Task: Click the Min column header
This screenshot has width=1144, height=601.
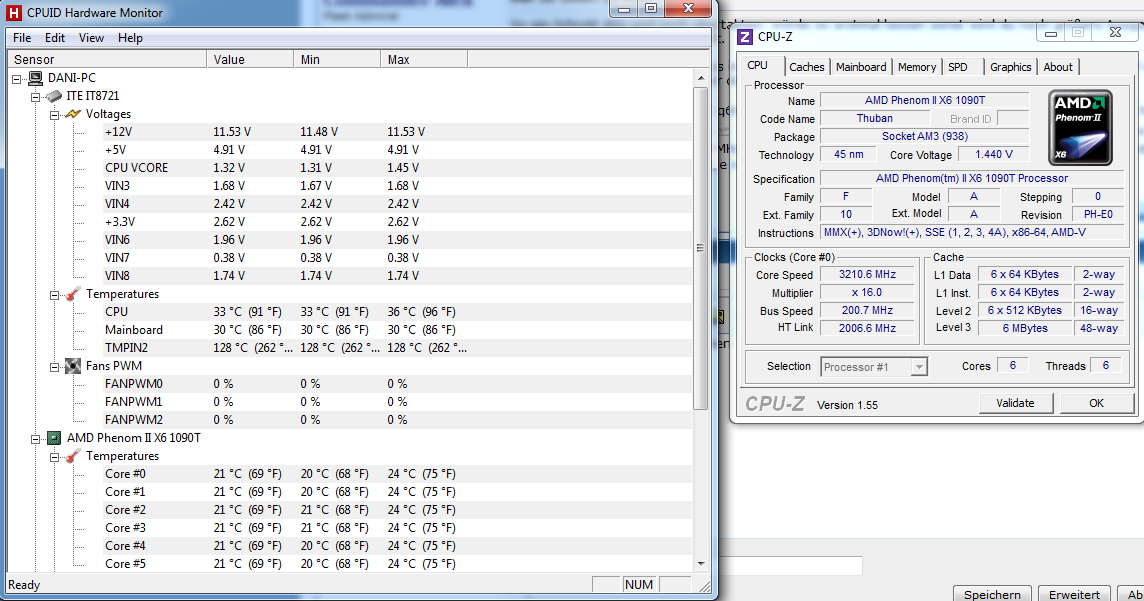Action: pyautogui.click(x=337, y=59)
